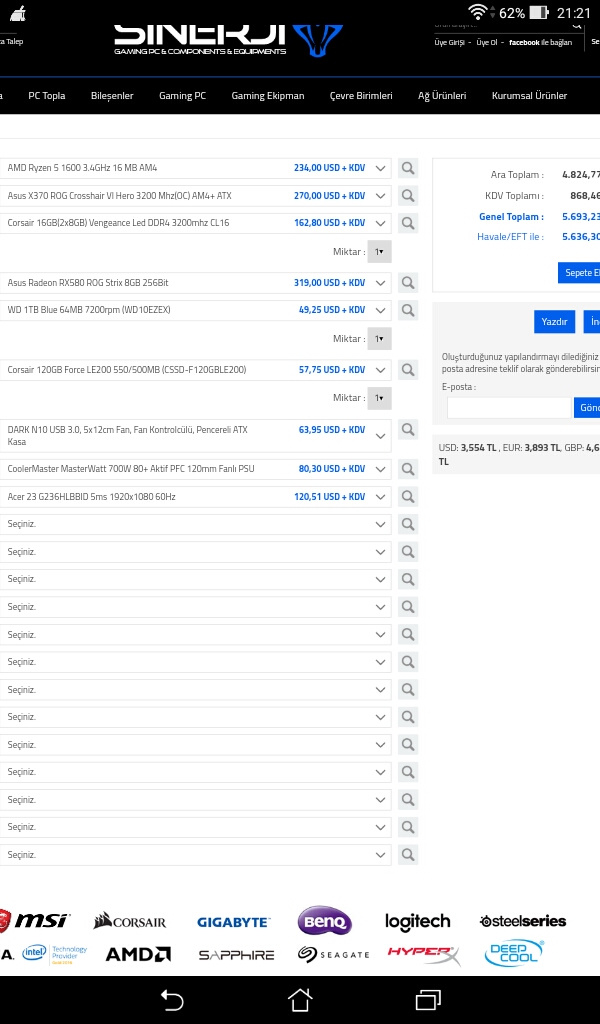This screenshot has height=1024, width=600.
Task: Click magnifier next to CoolerMaster MasterWatt 700W row
Action: pos(408,469)
